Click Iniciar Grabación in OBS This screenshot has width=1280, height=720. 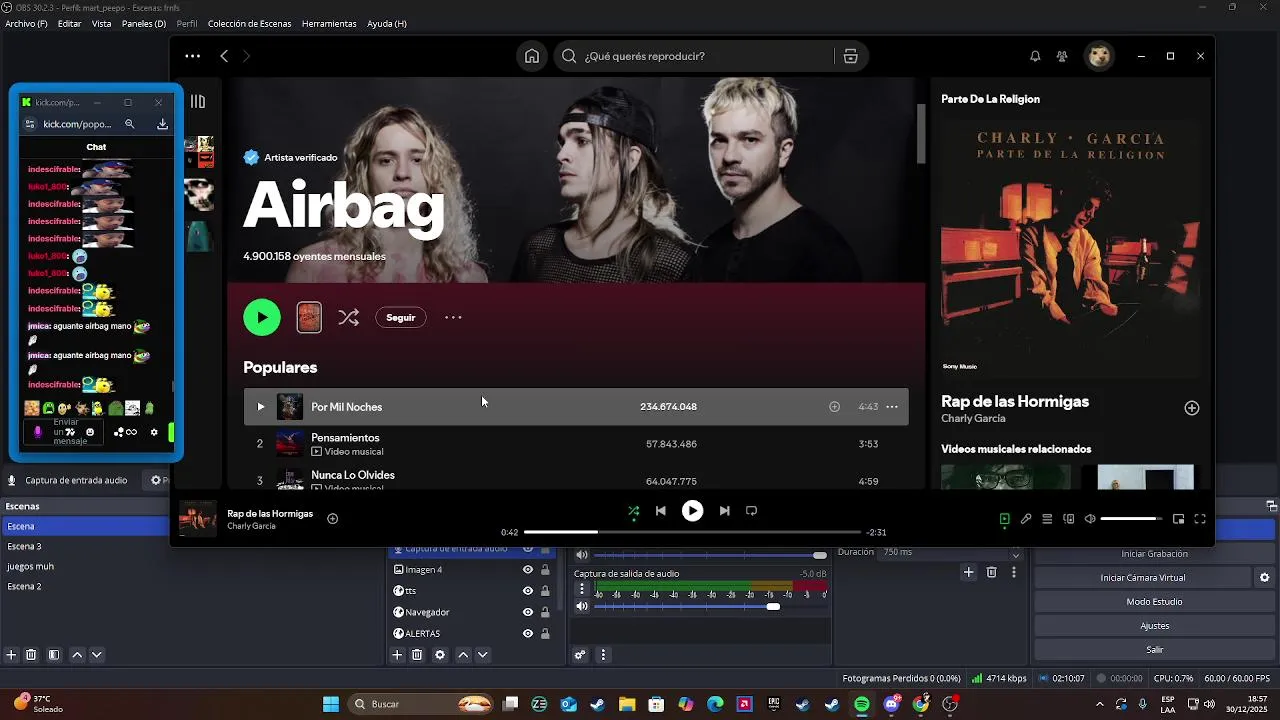(x=1154, y=554)
